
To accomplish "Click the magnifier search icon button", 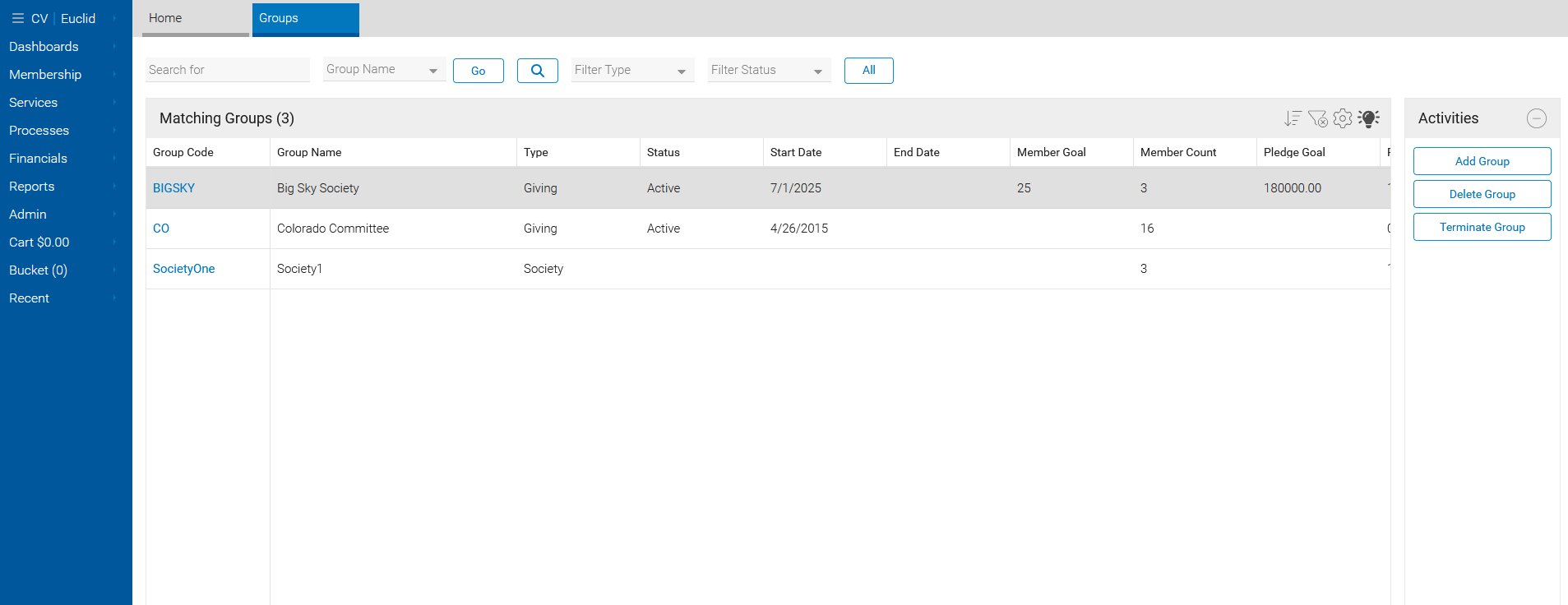I will (x=538, y=71).
